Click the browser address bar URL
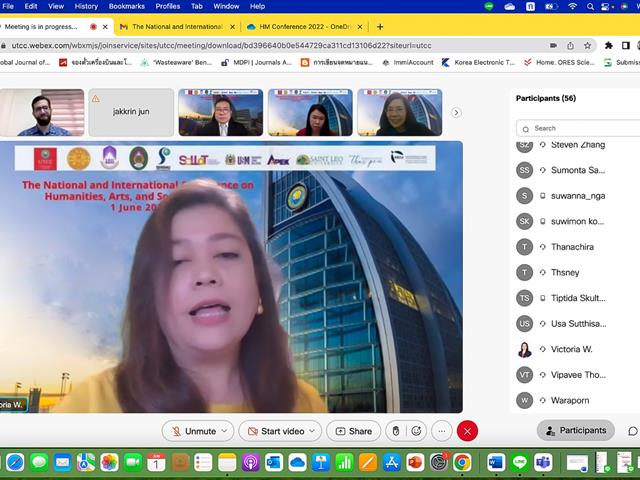The width and height of the screenshot is (640, 480). pyautogui.click(x=221, y=45)
